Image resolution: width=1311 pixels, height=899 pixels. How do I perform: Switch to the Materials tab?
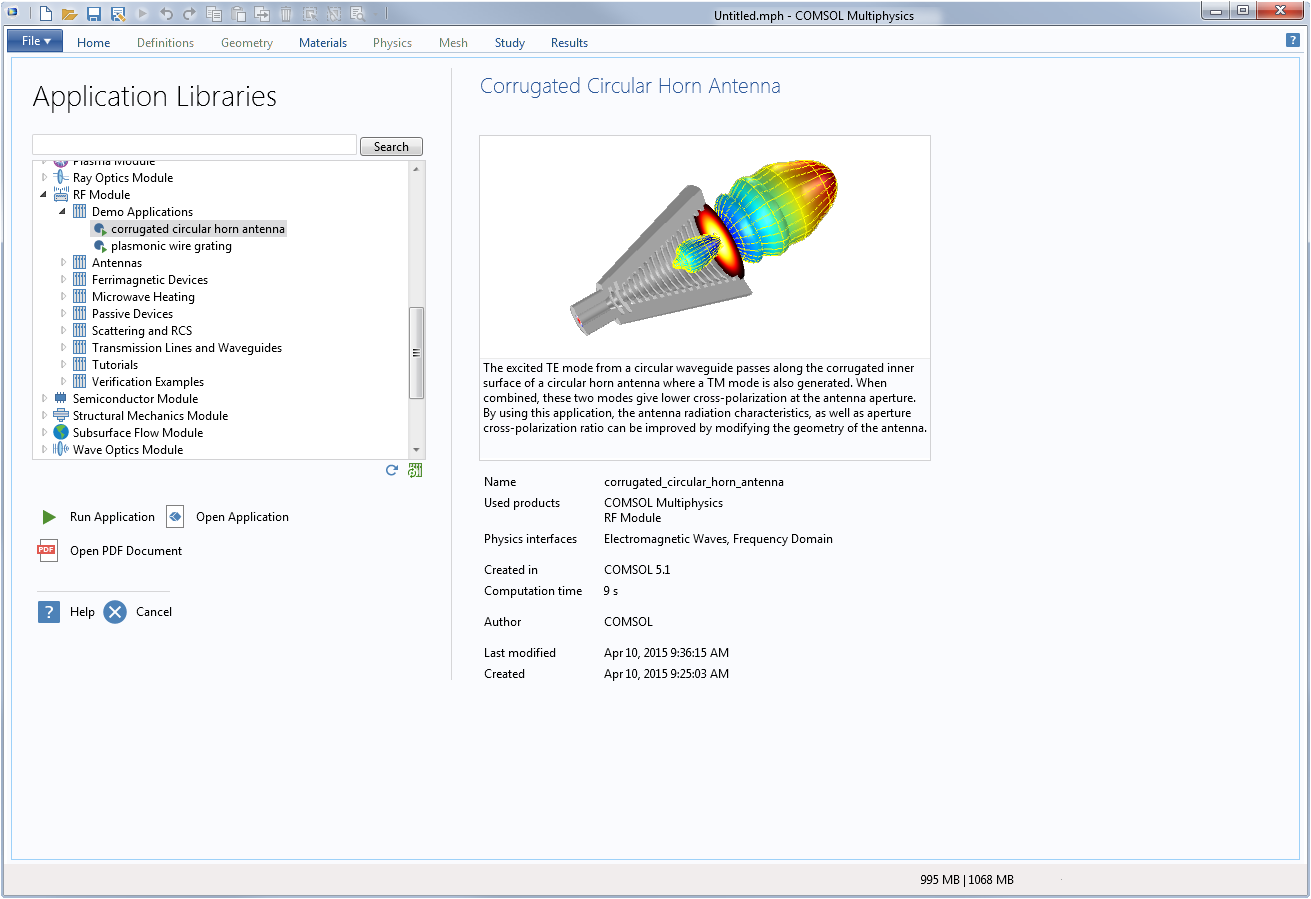323,42
